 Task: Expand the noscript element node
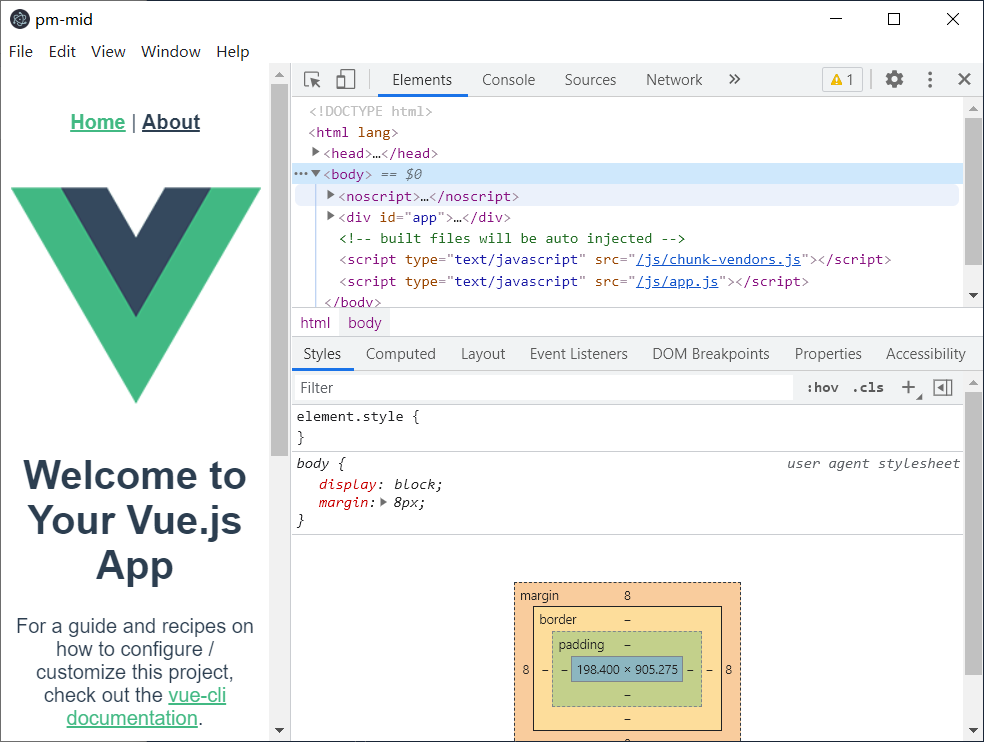click(331, 195)
